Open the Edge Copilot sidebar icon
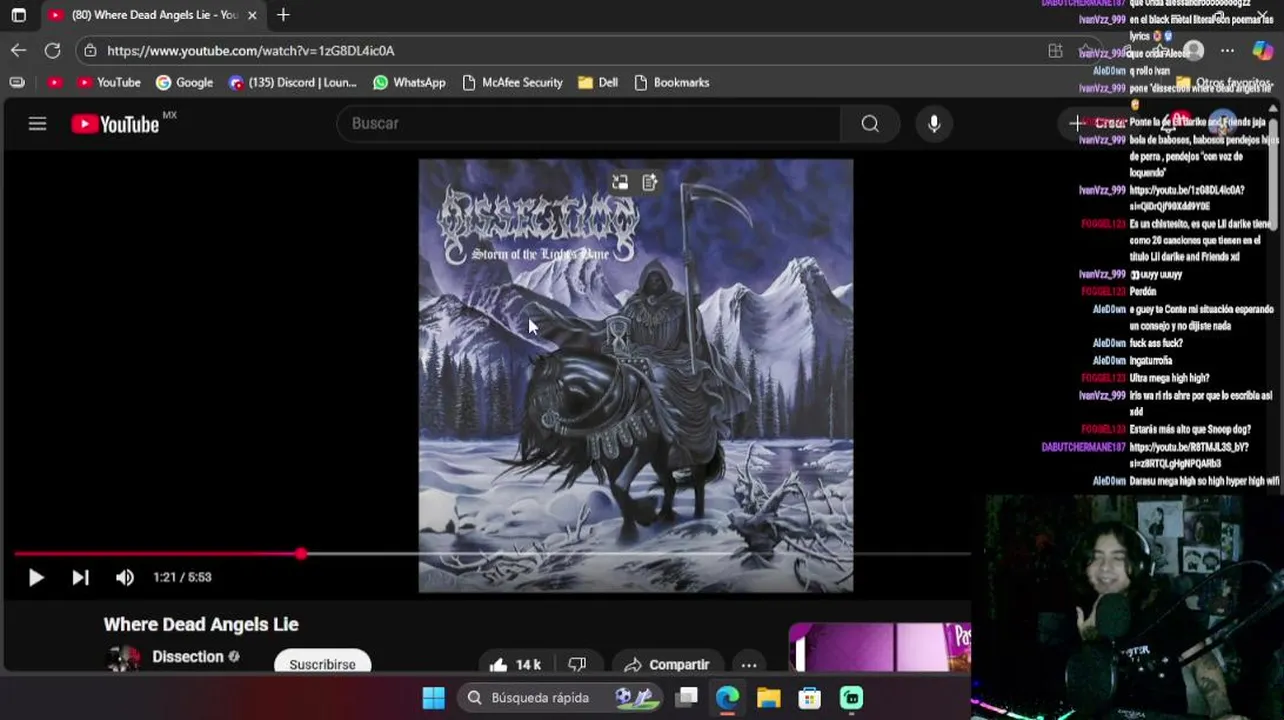The height and width of the screenshot is (720, 1284). pos(1262,50)
